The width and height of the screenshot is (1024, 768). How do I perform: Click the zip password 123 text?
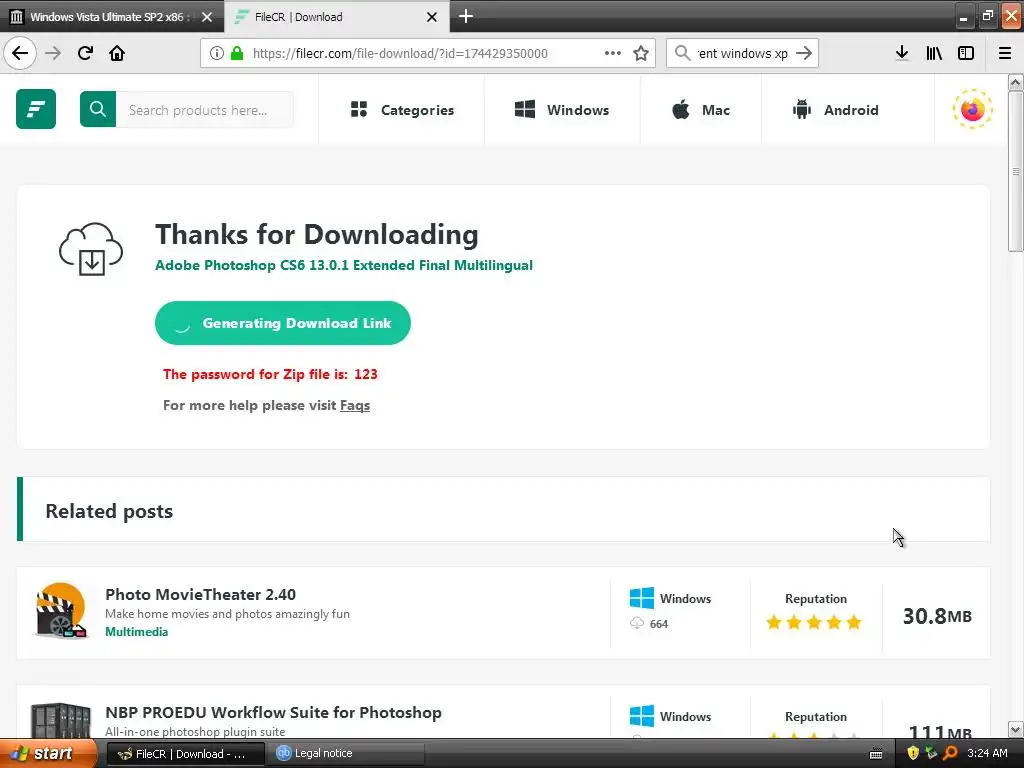(270, 374)
